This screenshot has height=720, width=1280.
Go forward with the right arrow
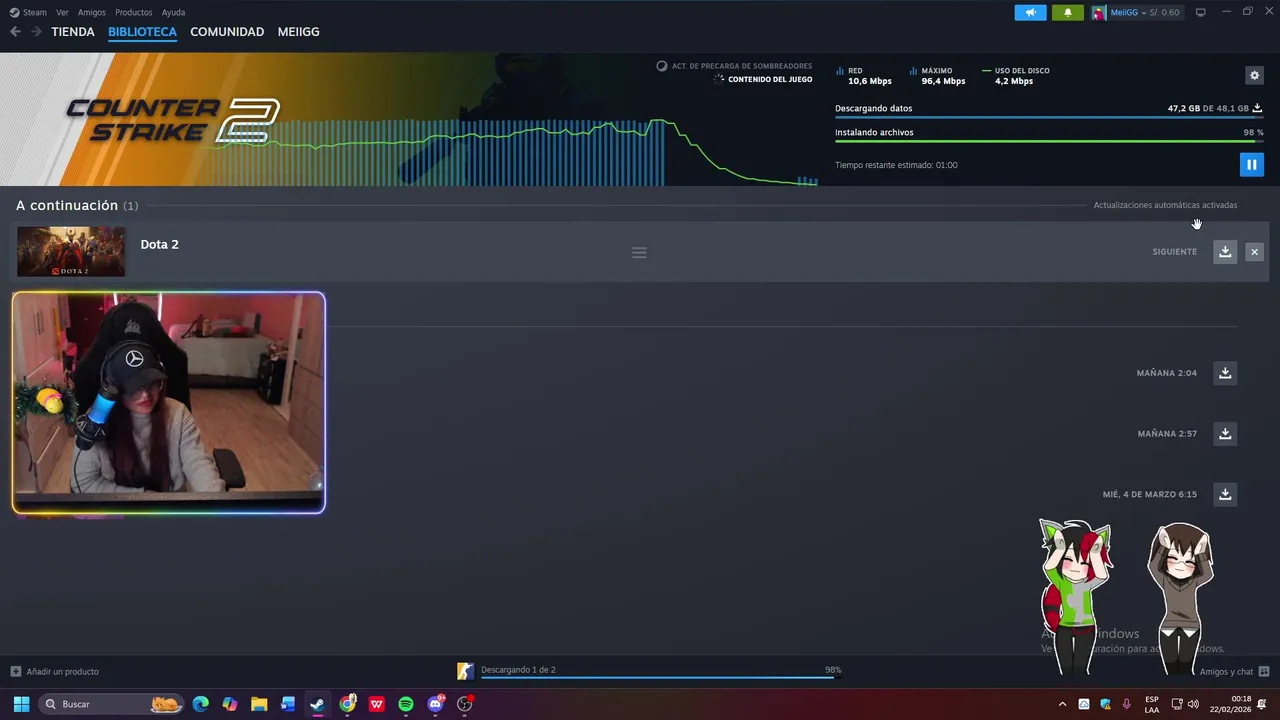(x=36, y=32)
